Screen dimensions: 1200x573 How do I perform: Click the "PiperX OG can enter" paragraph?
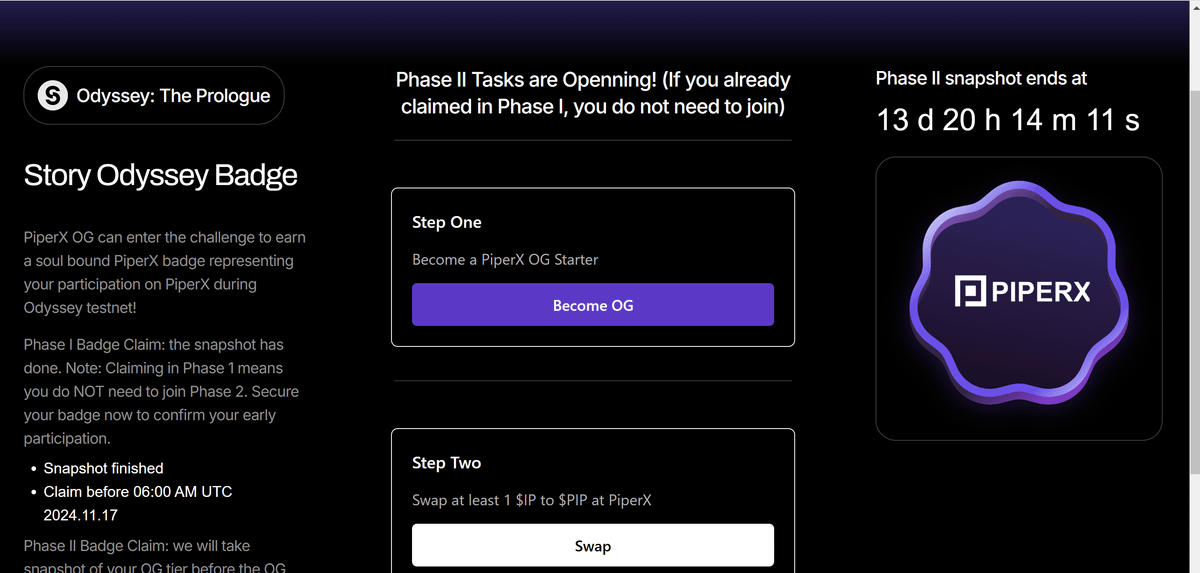165,273
